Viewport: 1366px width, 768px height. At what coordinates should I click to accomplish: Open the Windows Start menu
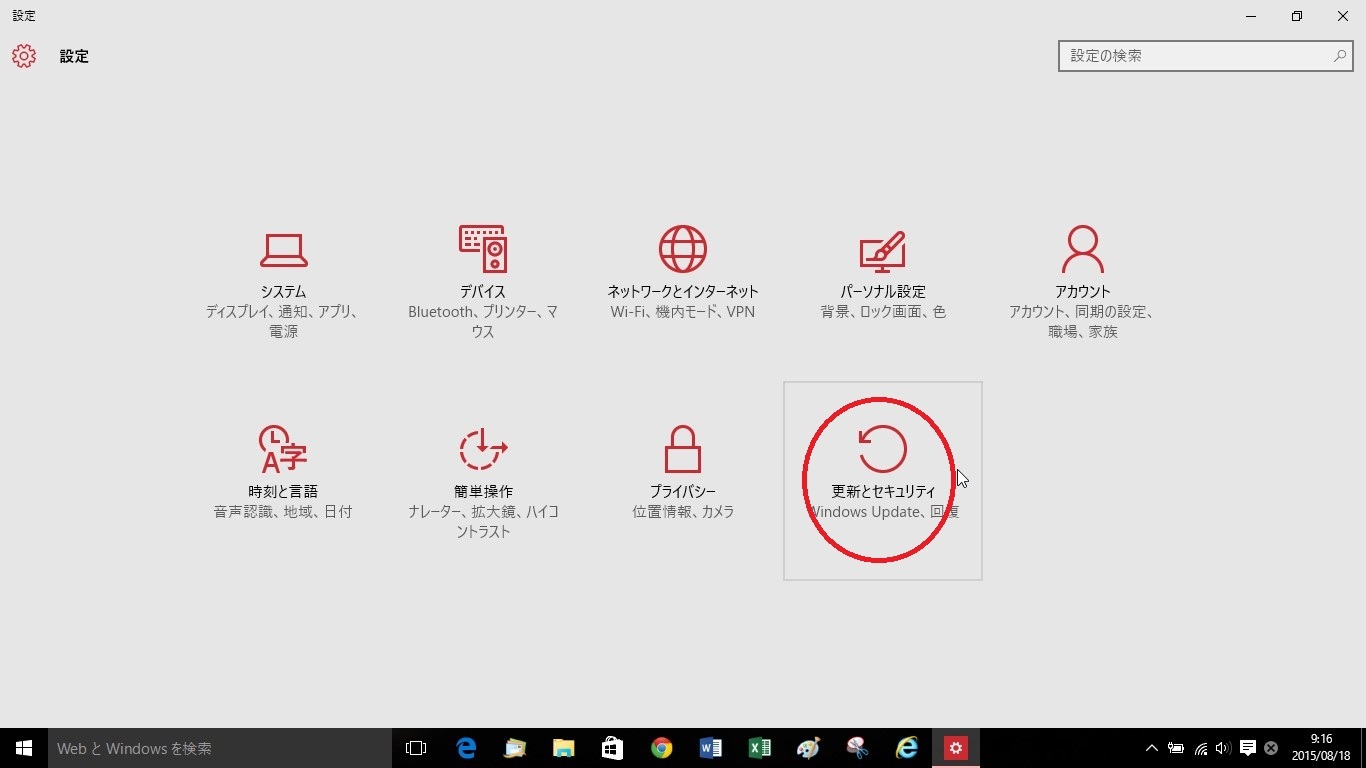pos(24,748)
